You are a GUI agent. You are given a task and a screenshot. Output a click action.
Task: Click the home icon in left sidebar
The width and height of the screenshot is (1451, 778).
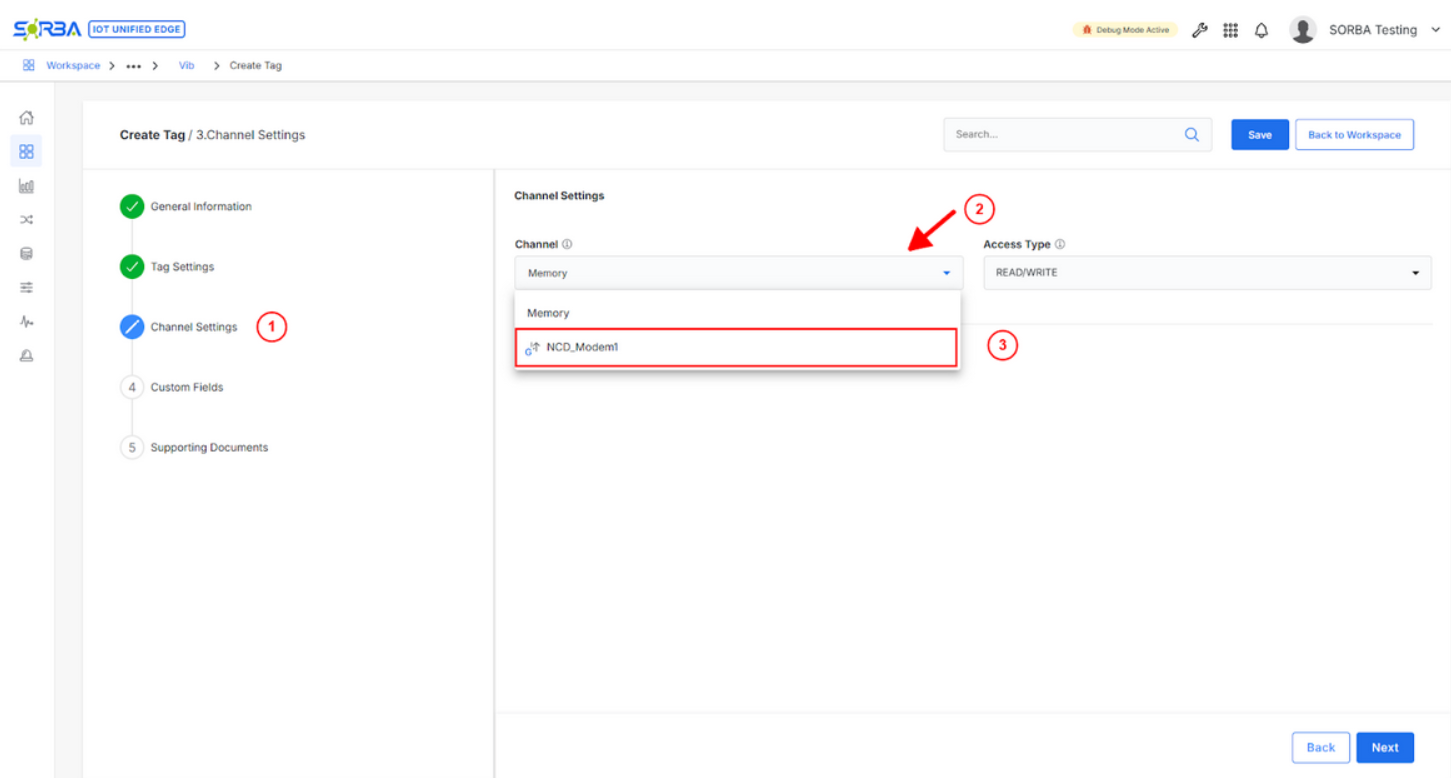tap(27, 118)
